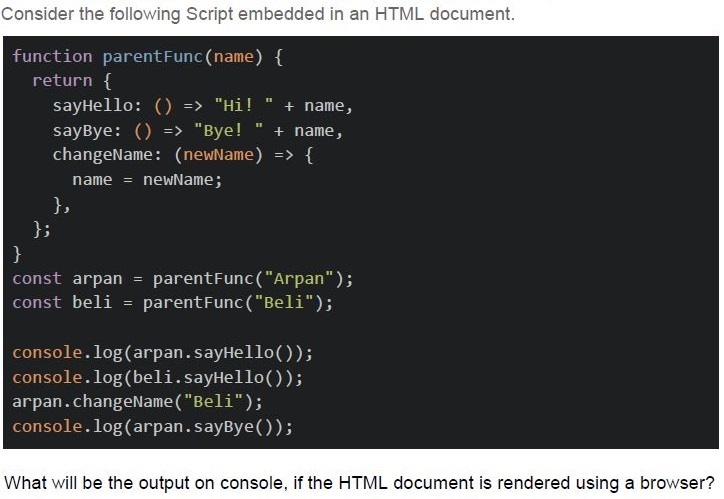Click the arpan.changeName("Beli") statement

pos(138,402)
